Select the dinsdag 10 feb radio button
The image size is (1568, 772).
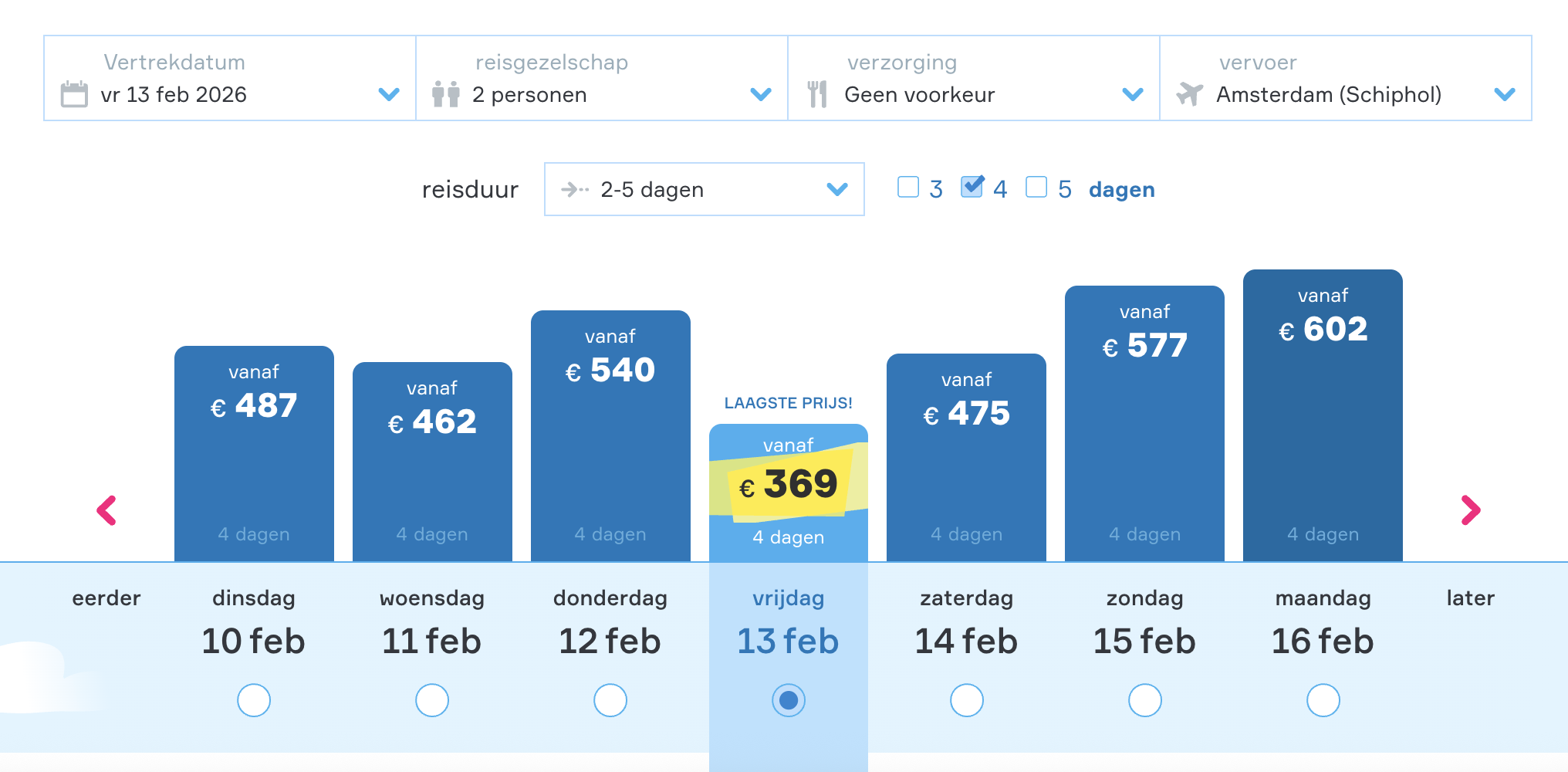(254, 700)
